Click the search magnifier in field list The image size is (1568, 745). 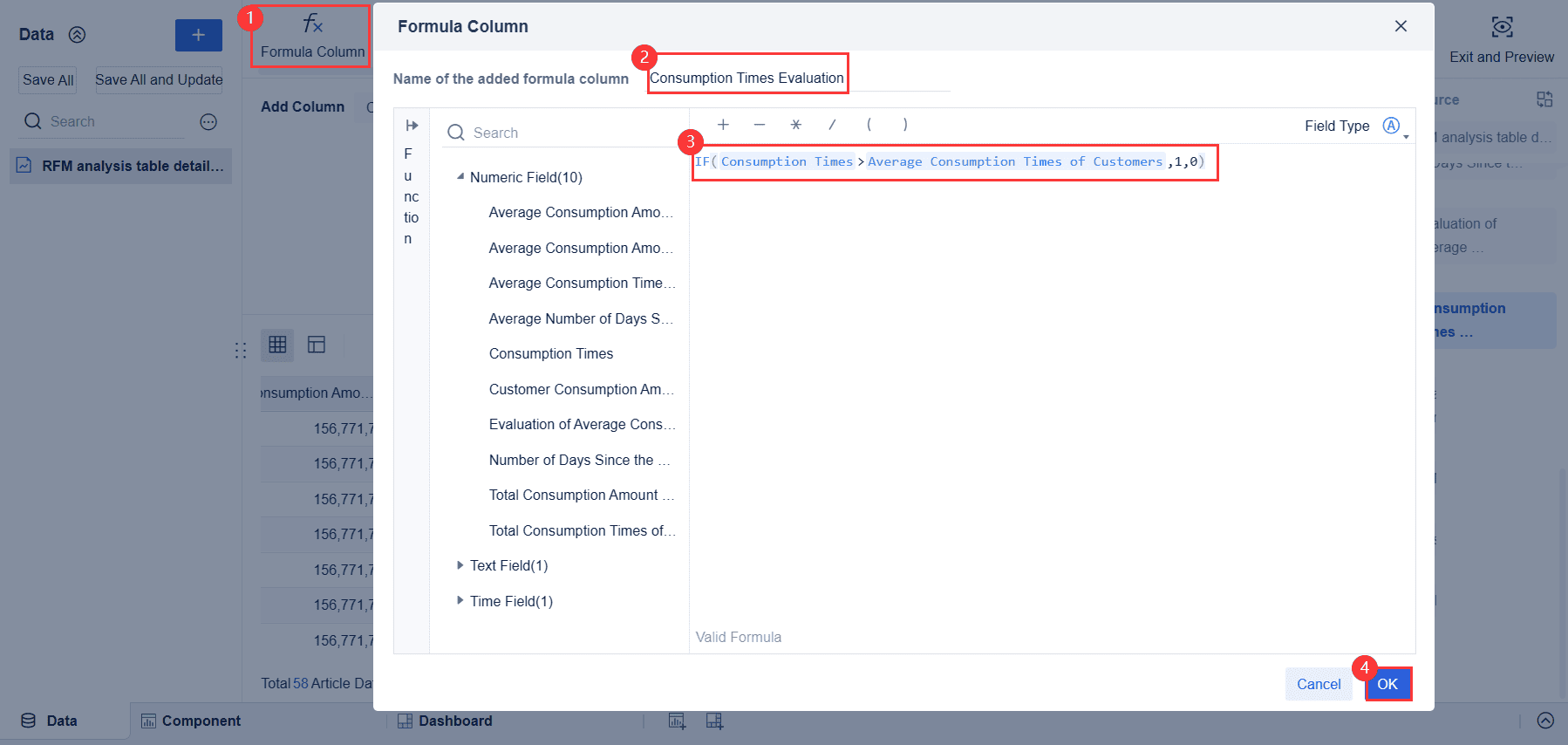pos(455,133)
